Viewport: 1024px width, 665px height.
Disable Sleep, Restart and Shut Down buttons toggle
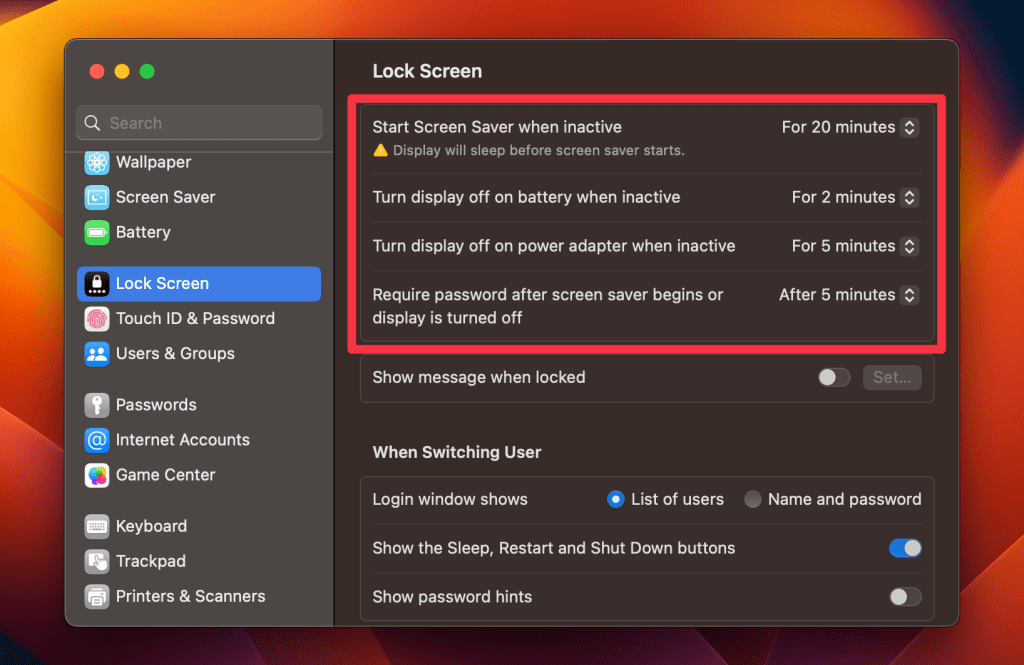[x=905, y=548]
